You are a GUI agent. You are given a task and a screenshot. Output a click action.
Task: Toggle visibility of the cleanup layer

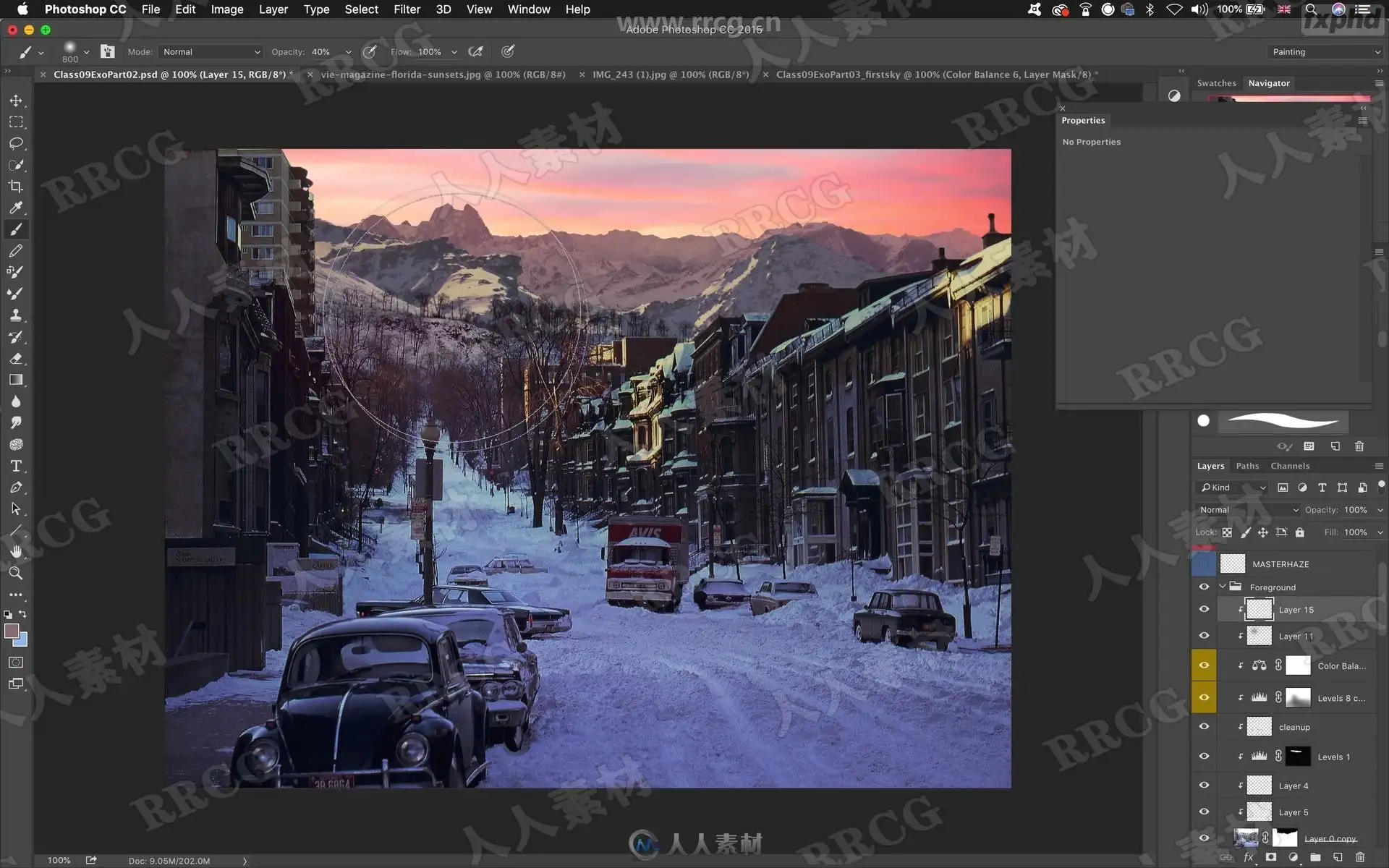(x=1204, y=727)
